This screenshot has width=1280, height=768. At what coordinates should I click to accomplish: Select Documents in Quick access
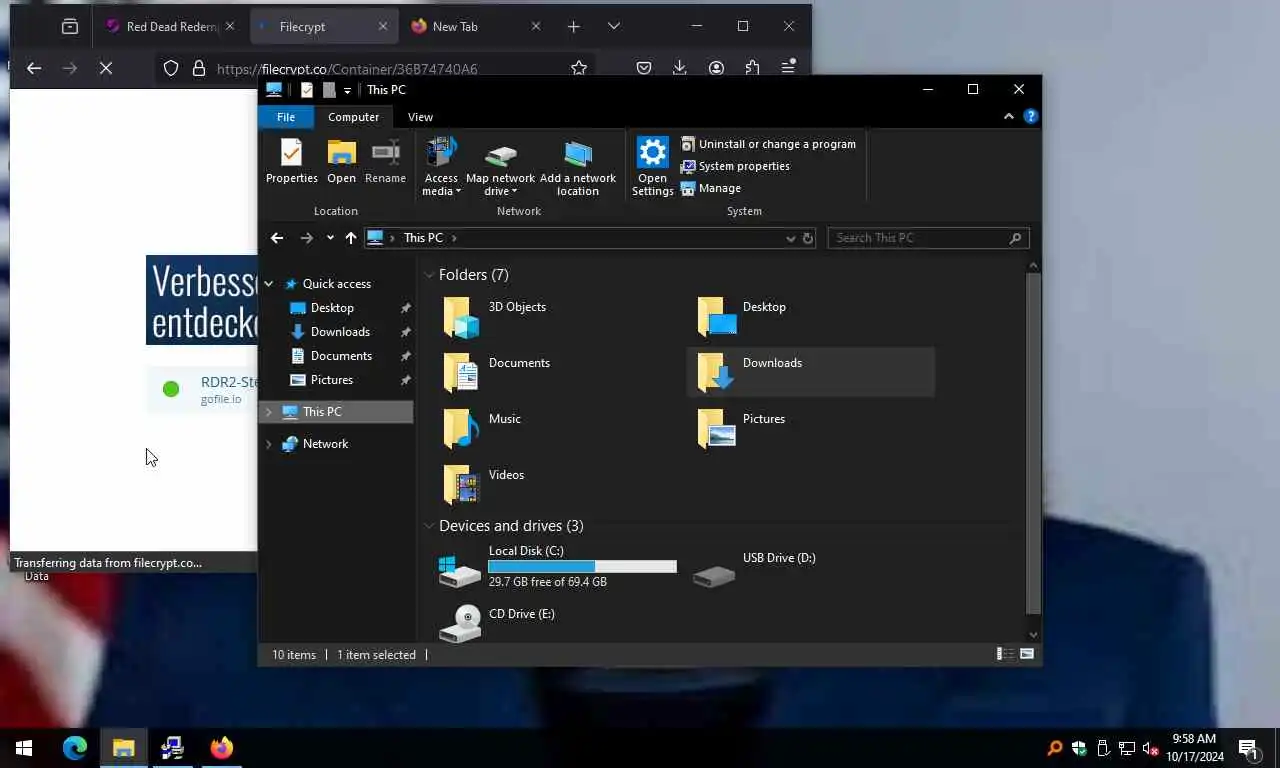341,356
